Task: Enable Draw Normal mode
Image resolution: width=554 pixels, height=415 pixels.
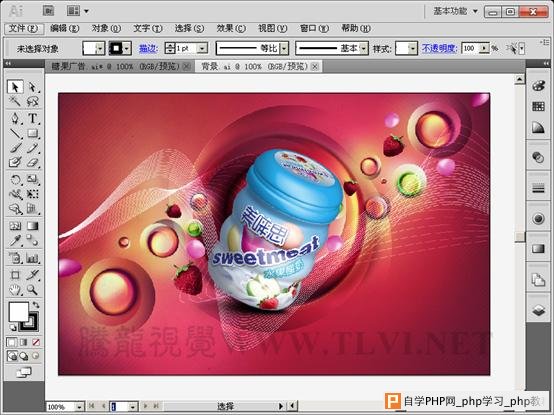Action: coord(12,356)
